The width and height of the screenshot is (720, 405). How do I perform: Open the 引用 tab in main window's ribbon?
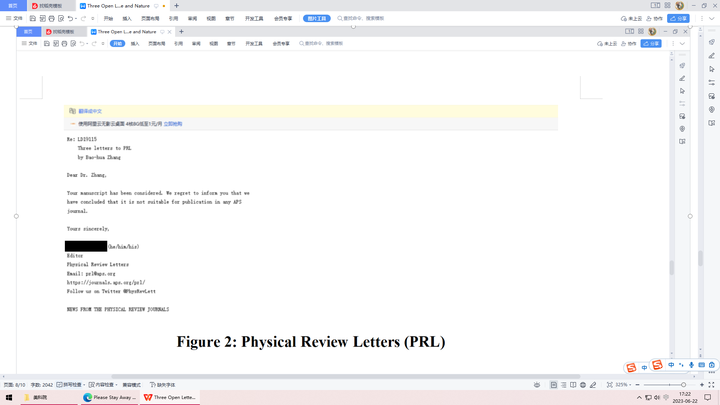(173, 19)
